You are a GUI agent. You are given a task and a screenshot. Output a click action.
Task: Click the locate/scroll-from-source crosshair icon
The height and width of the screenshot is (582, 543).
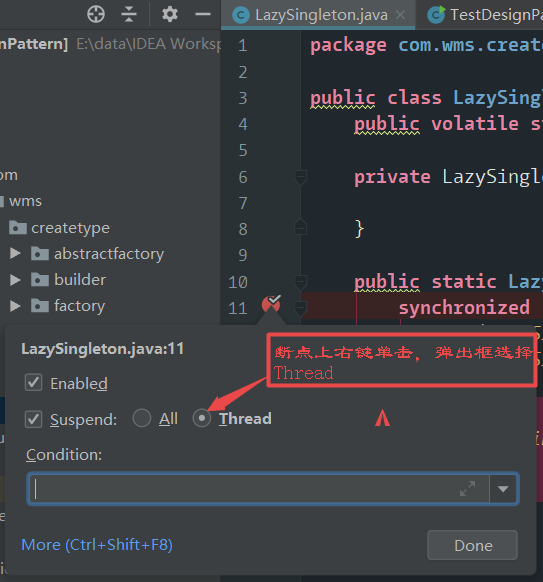(96, 14)
